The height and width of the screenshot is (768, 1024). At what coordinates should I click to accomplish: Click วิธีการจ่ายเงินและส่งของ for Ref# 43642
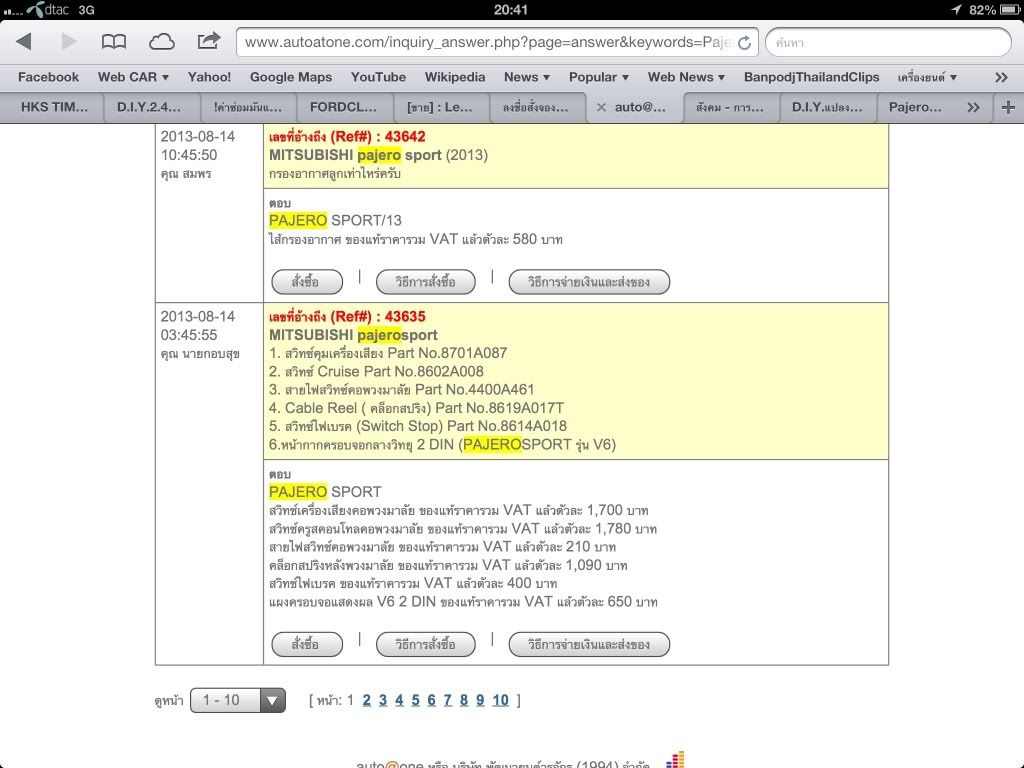589,281
